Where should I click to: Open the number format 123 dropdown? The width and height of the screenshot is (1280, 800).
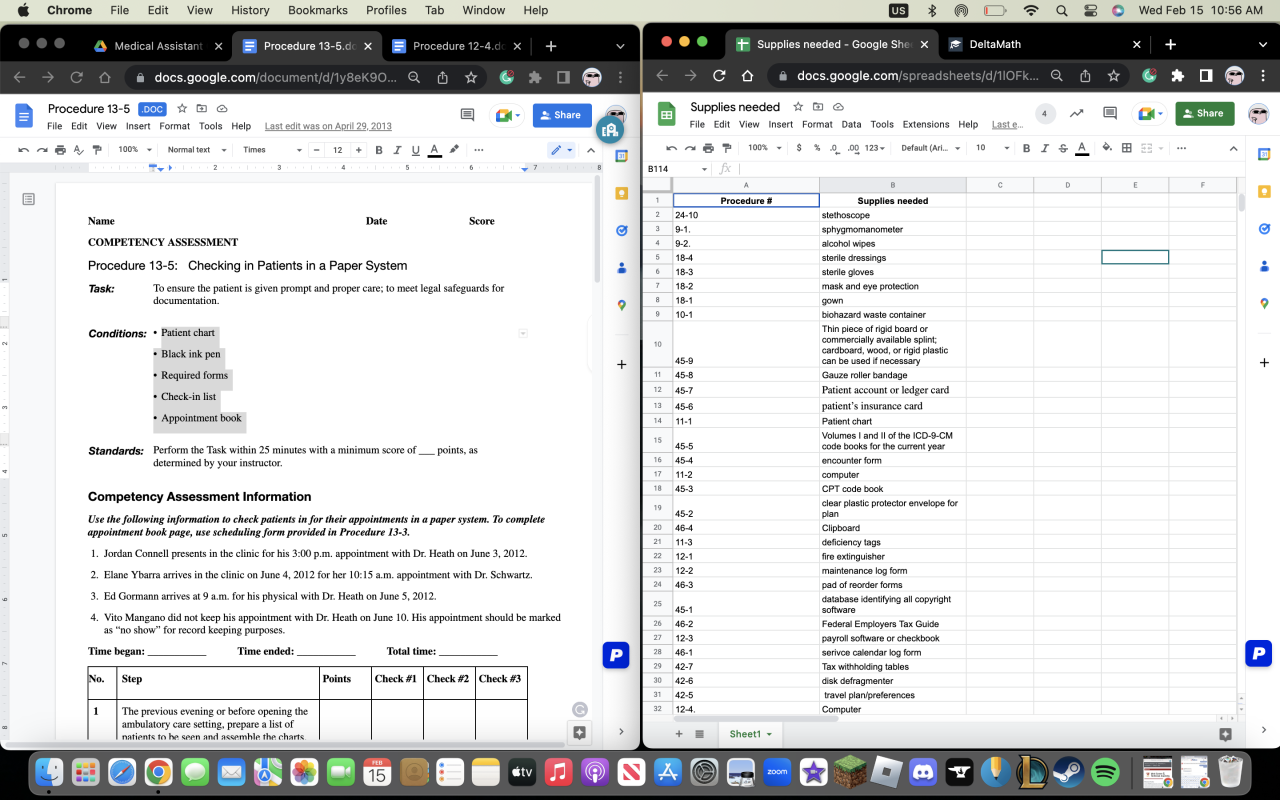(x=875, y=148)
